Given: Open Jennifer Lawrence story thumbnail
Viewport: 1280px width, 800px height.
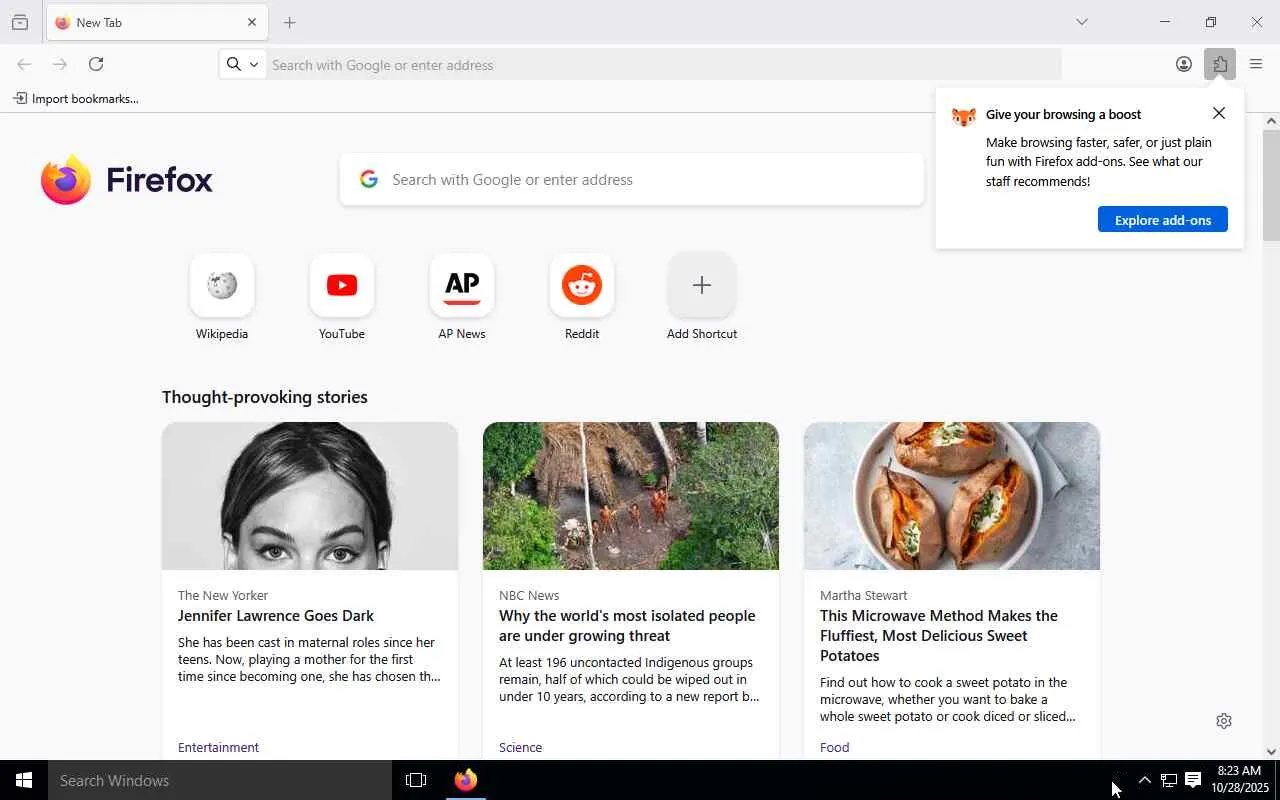Looking at the screenshot, I should tap(310, 496).
